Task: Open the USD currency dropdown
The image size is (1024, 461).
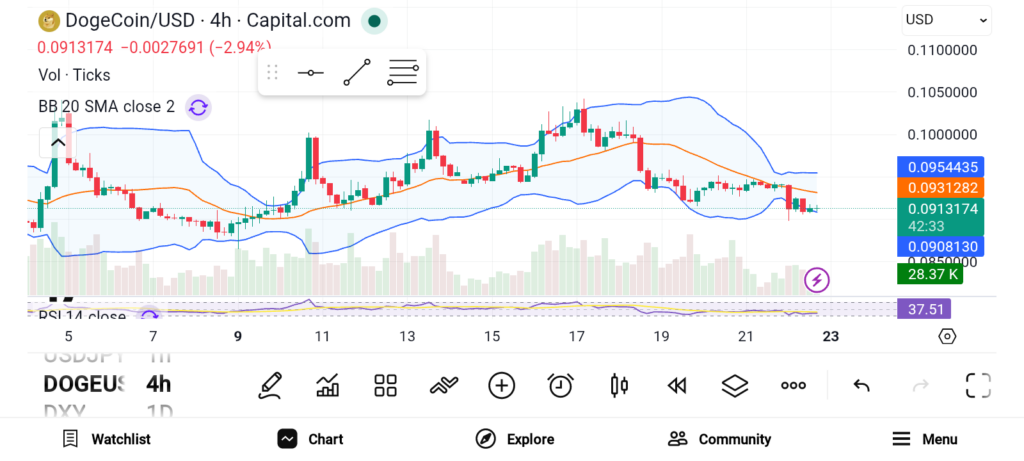Action: tap(946, 19)
